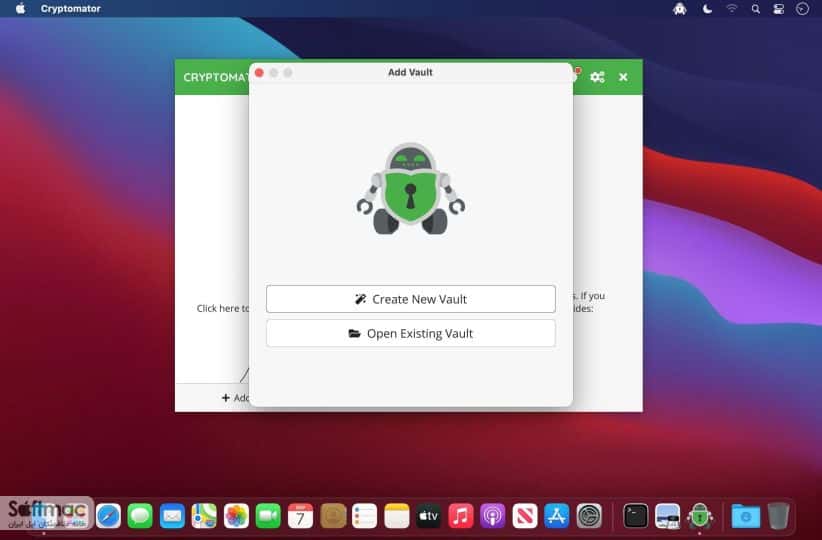The image size is (822, 540).
Task: Click Cryptomator robot icon in Dock
Action: (x=700, y=516)
